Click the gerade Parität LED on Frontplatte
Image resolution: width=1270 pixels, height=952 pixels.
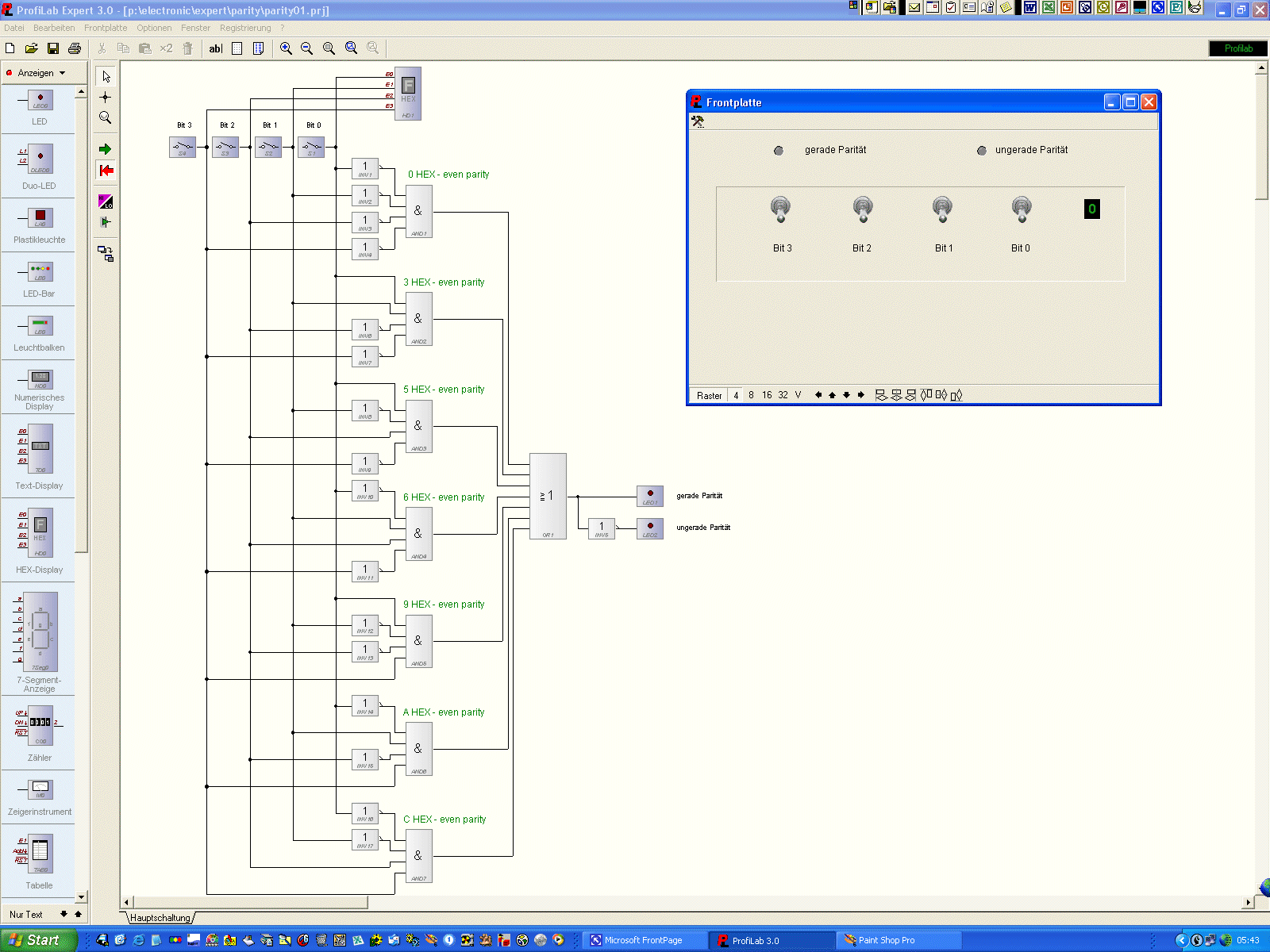779,151
